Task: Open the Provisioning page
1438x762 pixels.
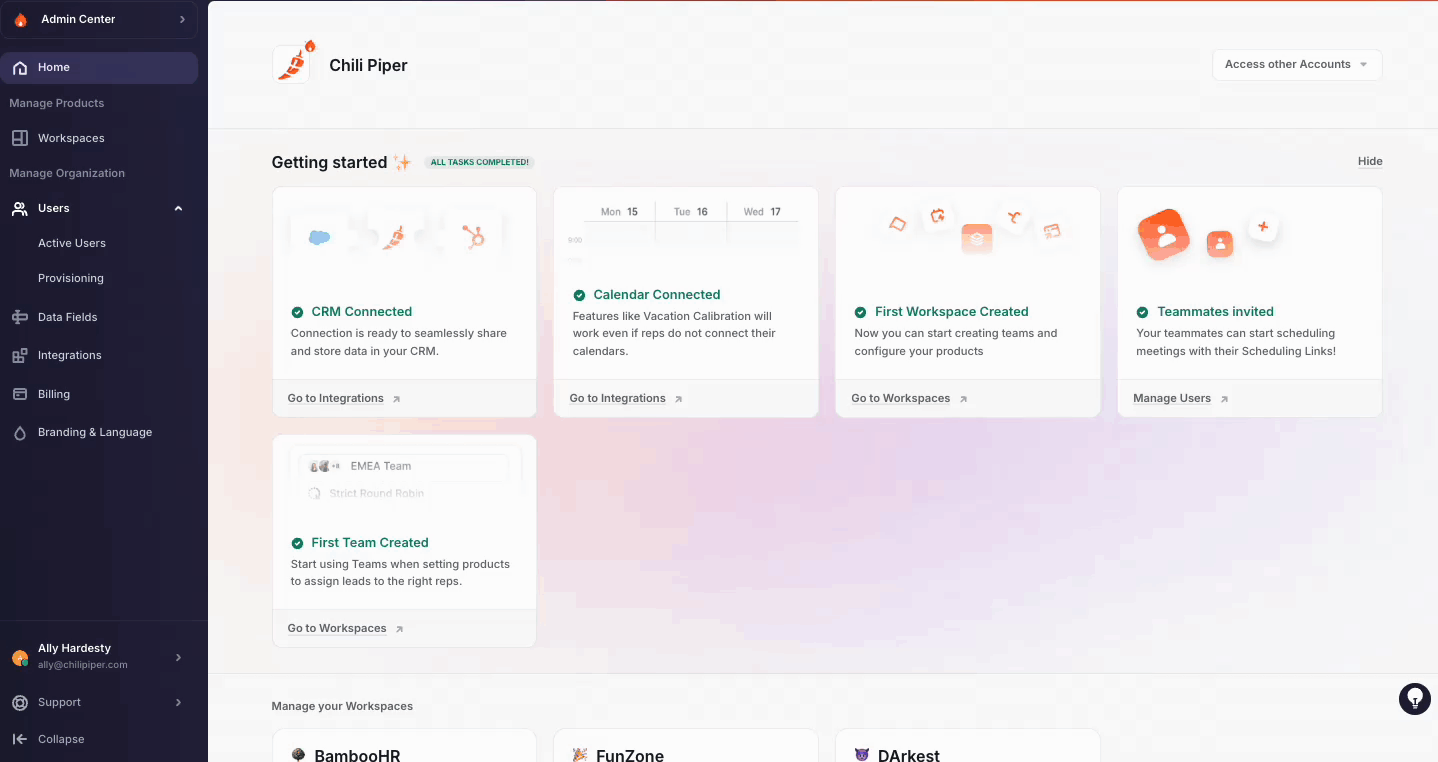Action: [x=70, y=277]
